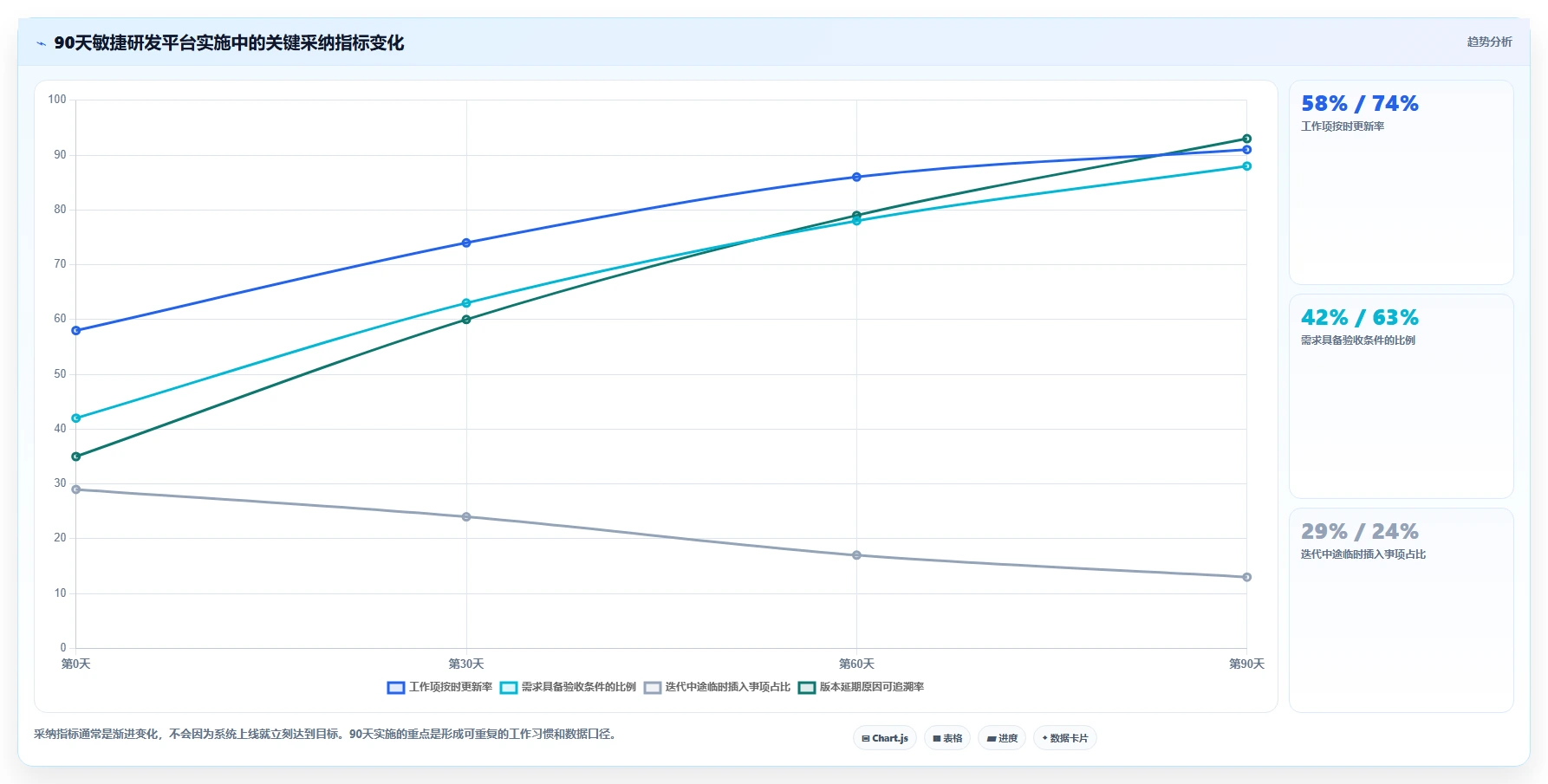Click the title 90天敏捷研发平台实施中的关键采纳指标变化
Viewport: 1548px width, 784px height.
tap(229, 43)
